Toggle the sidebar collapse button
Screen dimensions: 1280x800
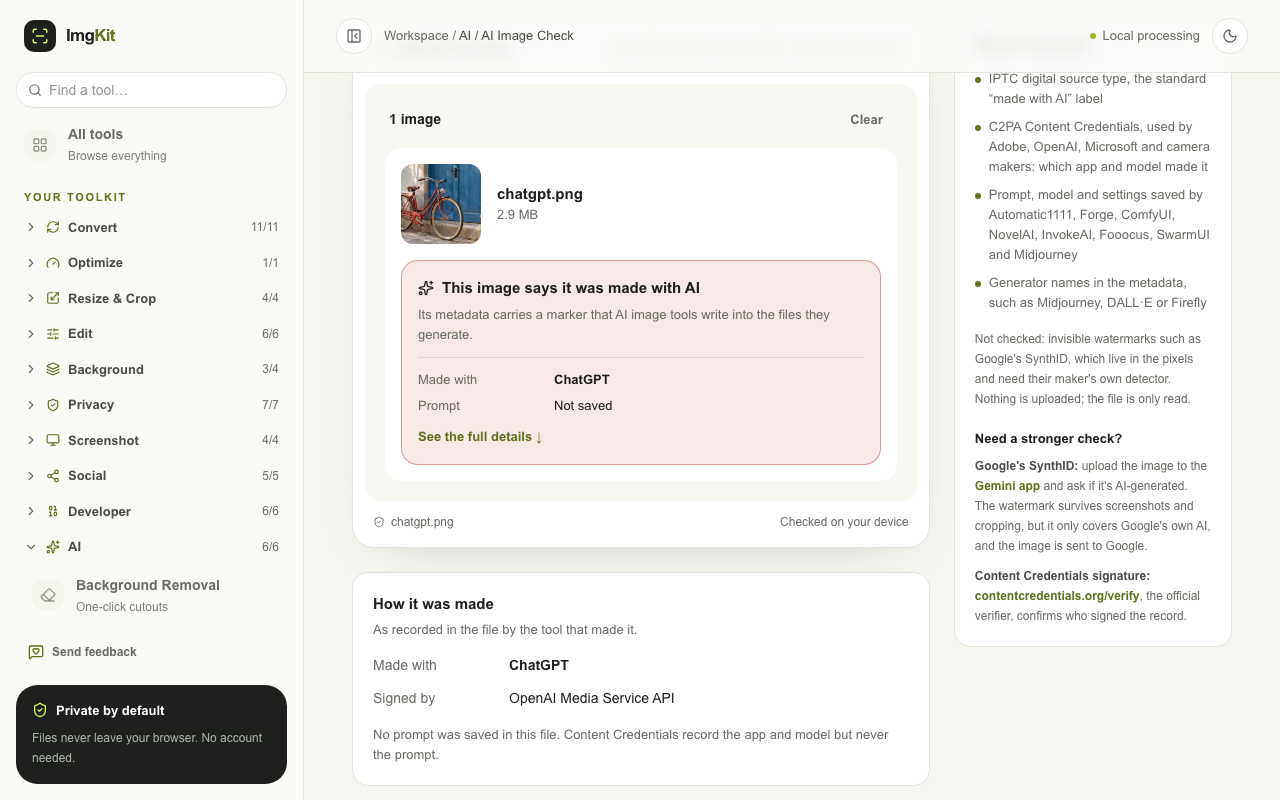pyautogui.click(x=354, y=36)
